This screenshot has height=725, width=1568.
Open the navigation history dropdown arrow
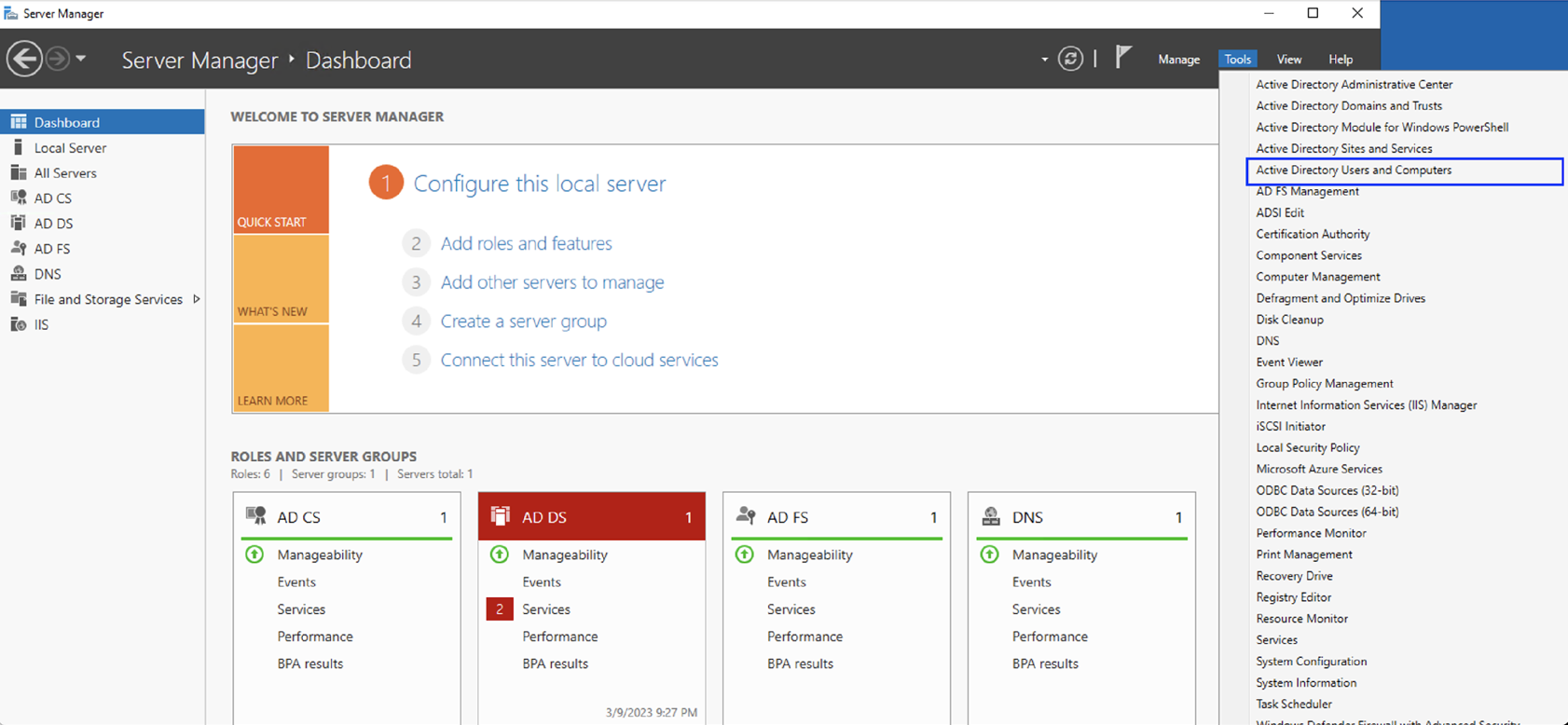(x=81, y=59)
